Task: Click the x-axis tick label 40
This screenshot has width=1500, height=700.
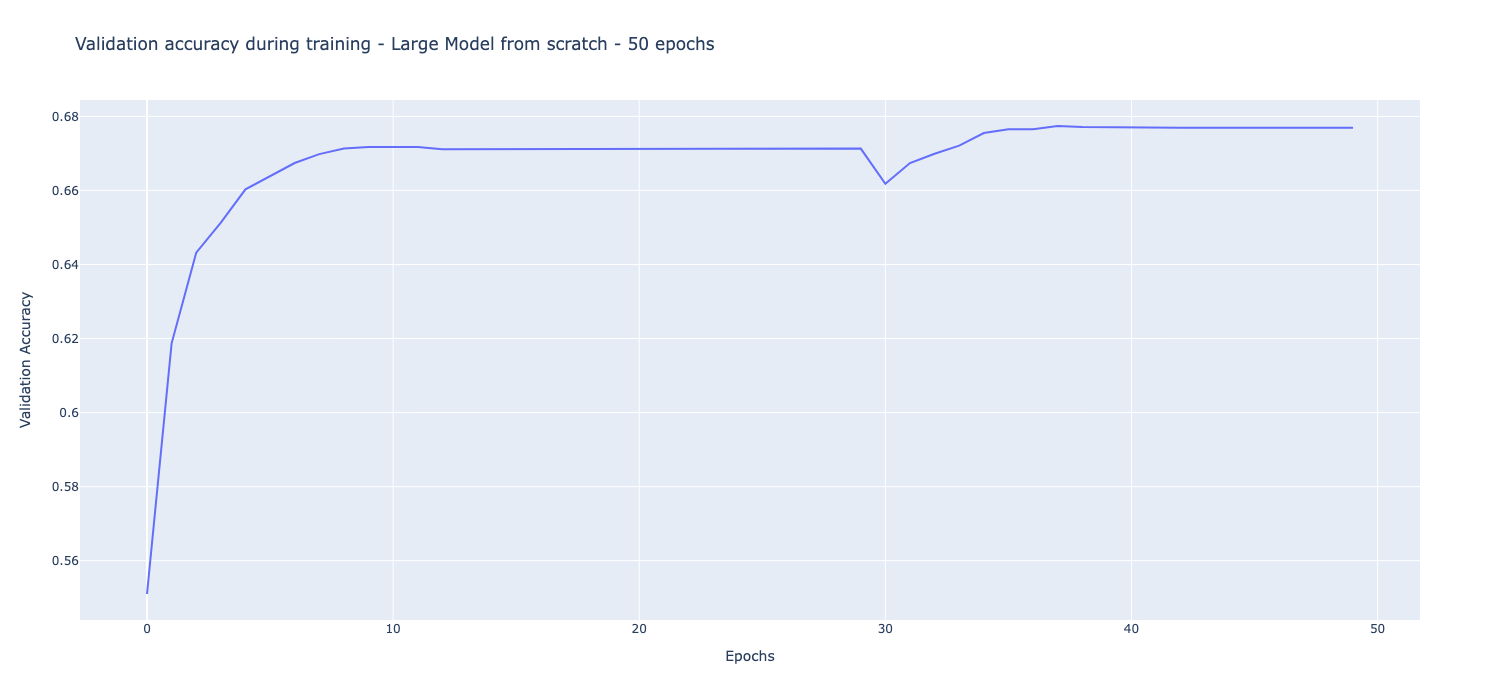Action: point(1131,628)
